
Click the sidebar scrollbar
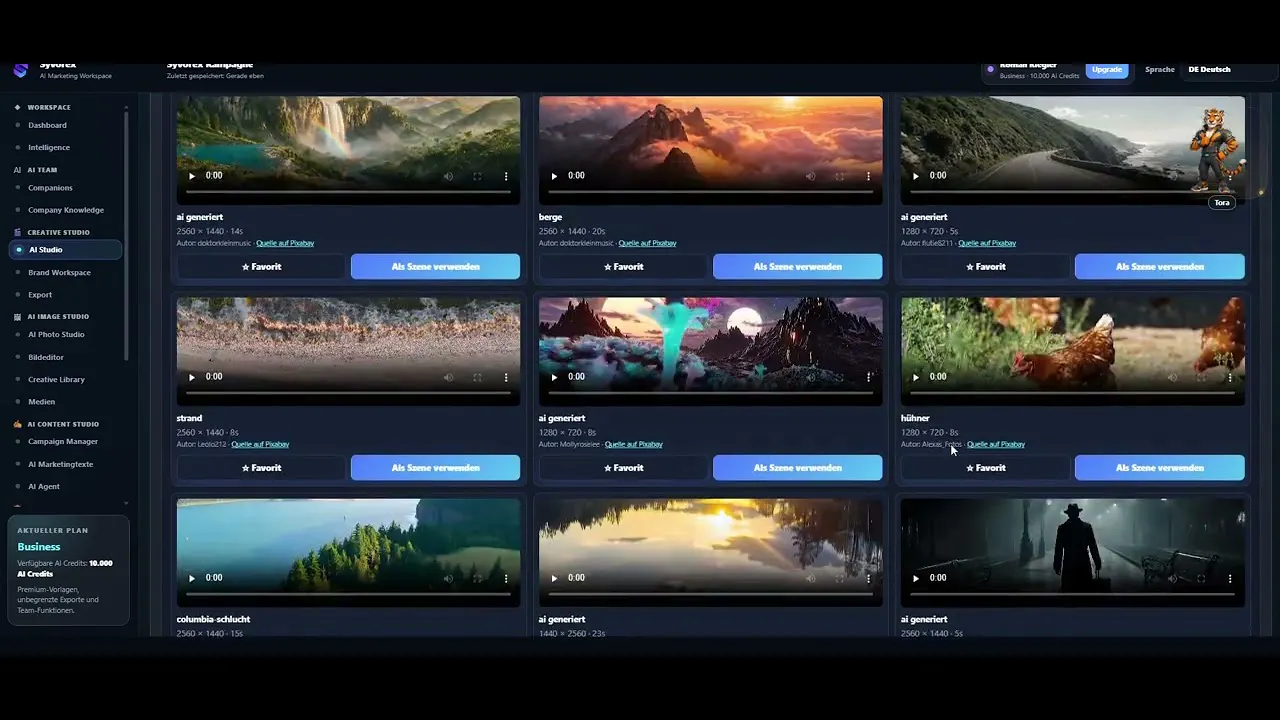[x=126, y=235]
